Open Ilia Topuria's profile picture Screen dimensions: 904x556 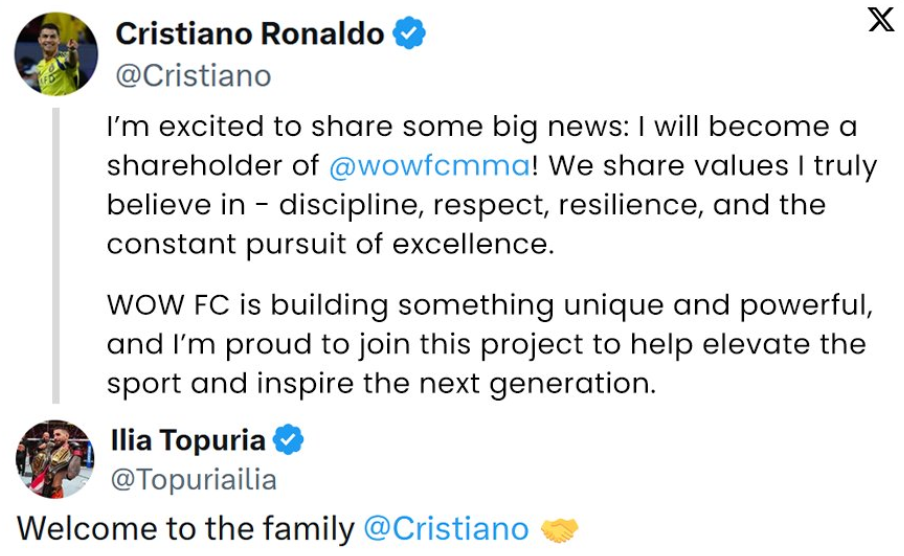click(x=55, y=459)
